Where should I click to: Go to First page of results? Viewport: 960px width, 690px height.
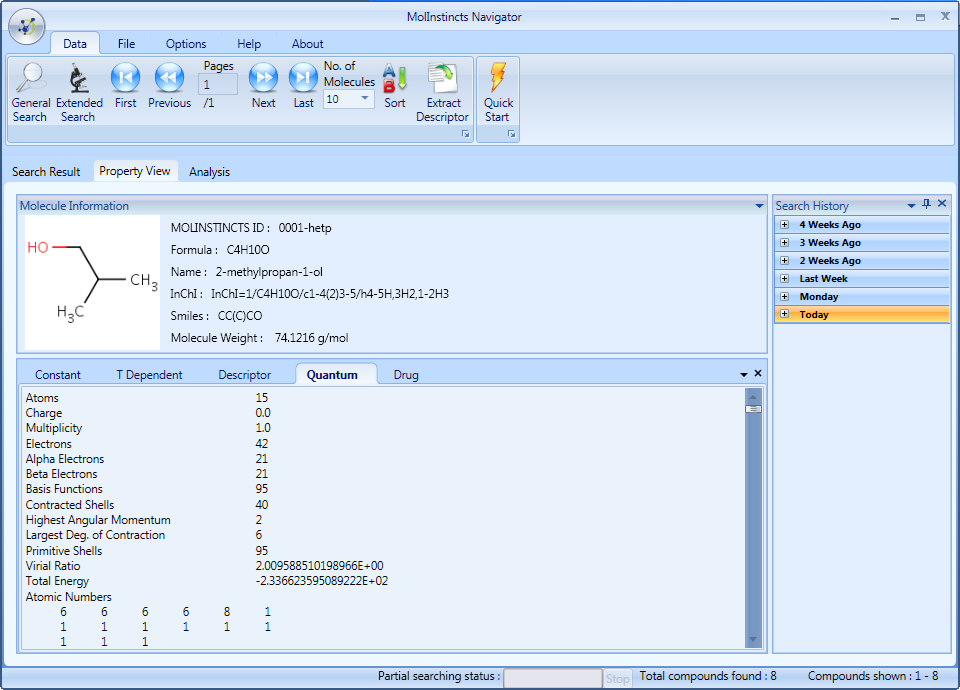click(126, 86)
